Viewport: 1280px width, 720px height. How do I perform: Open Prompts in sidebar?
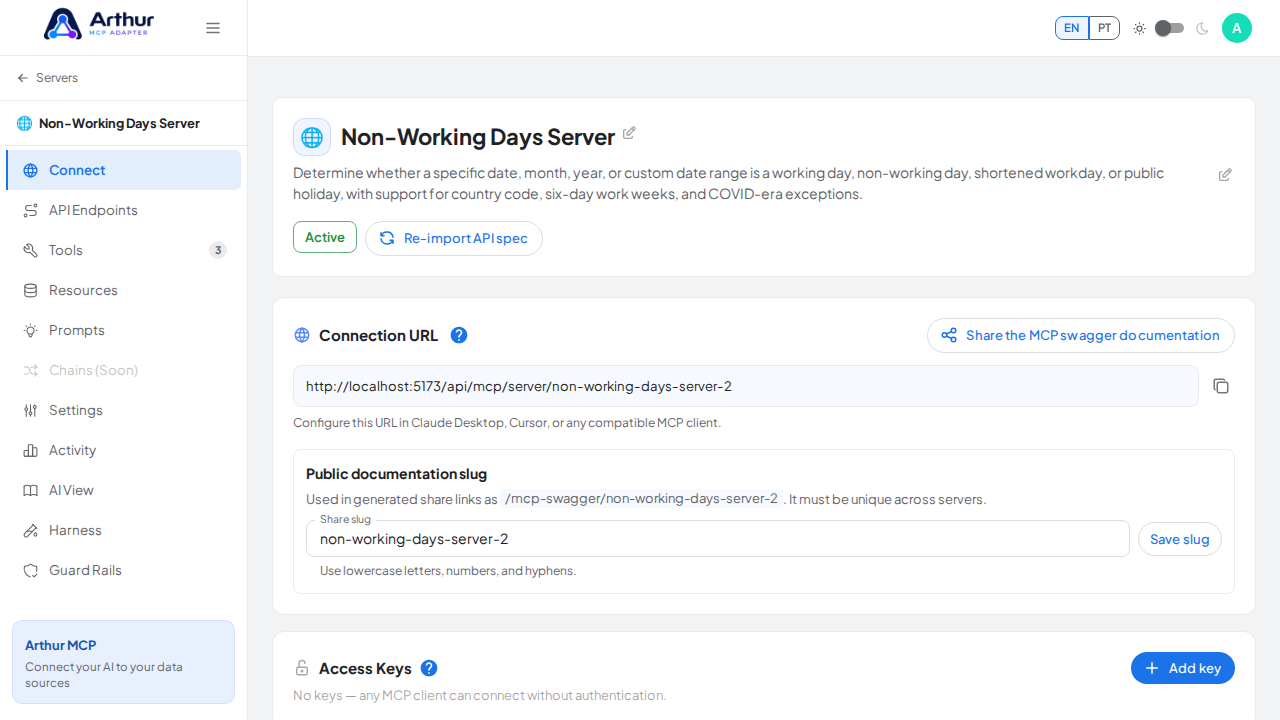(x=123, y=330)
